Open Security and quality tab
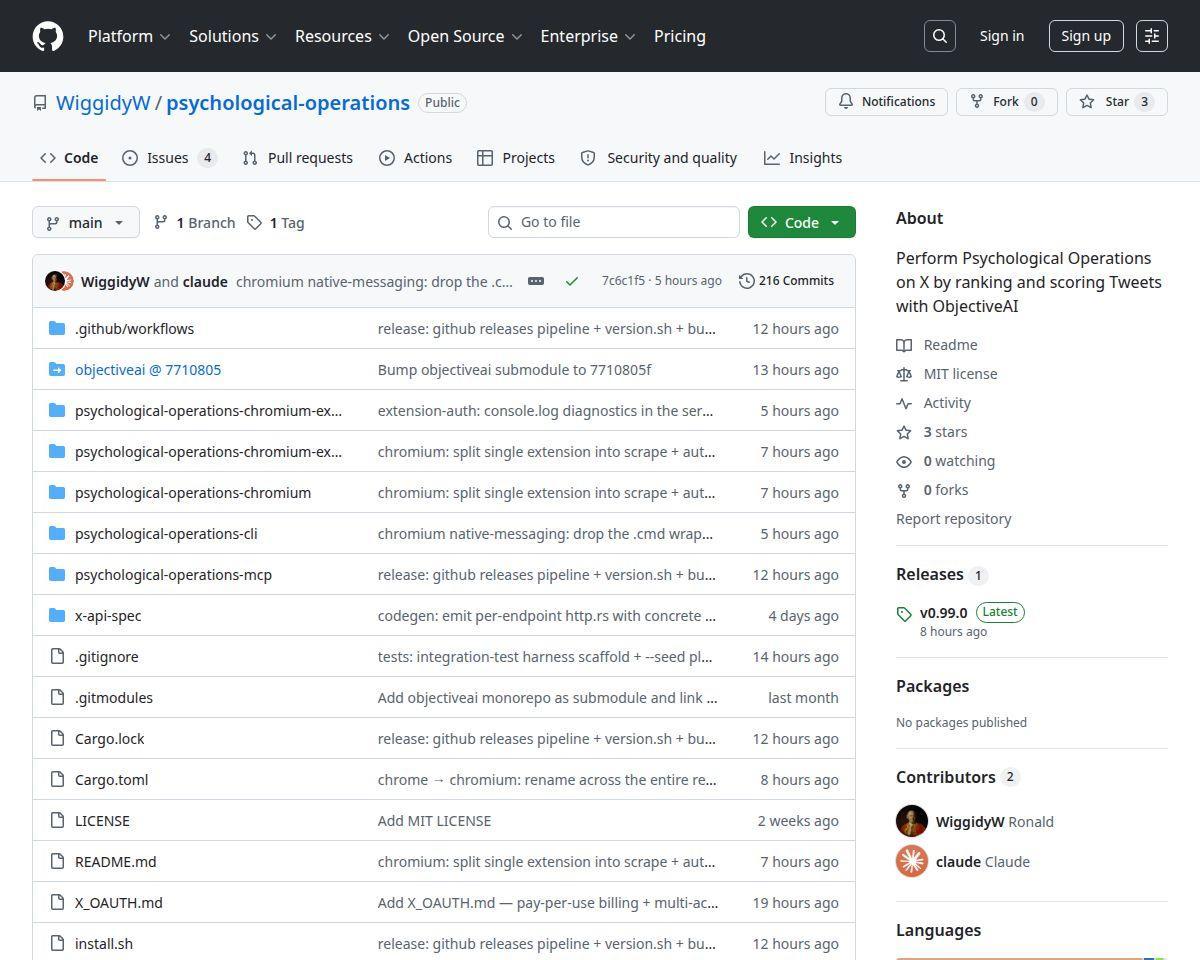The height and width of the screenshot is (960, 1200). point(659,158)
